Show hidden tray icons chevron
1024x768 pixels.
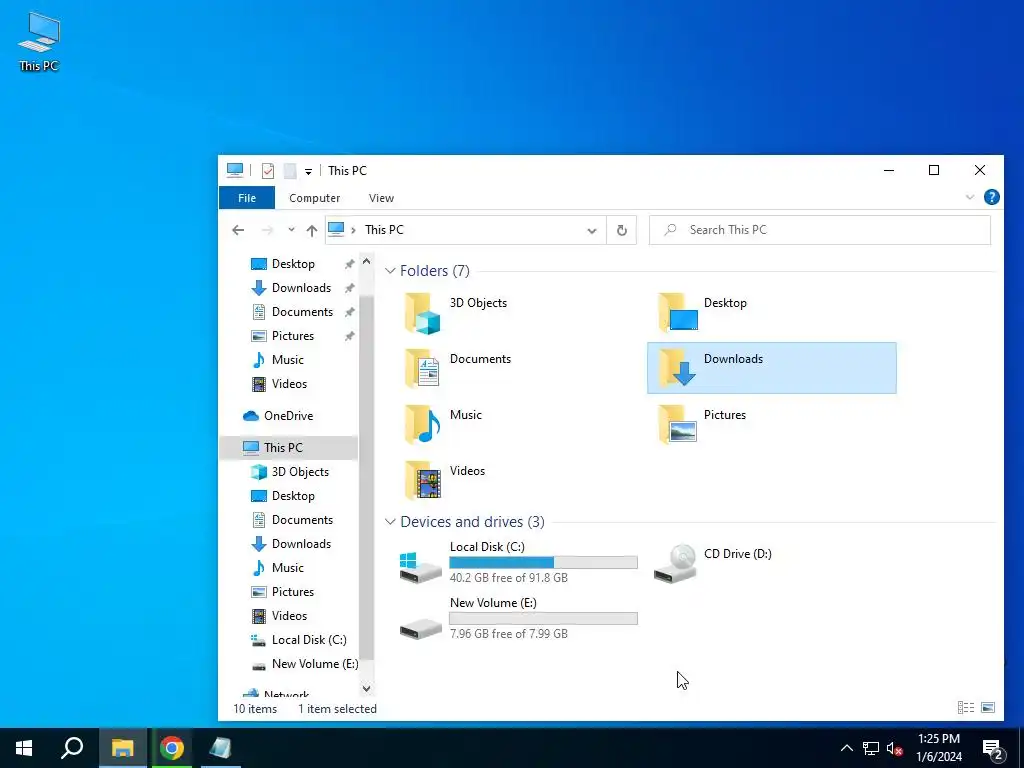click(x=846, y=748)
